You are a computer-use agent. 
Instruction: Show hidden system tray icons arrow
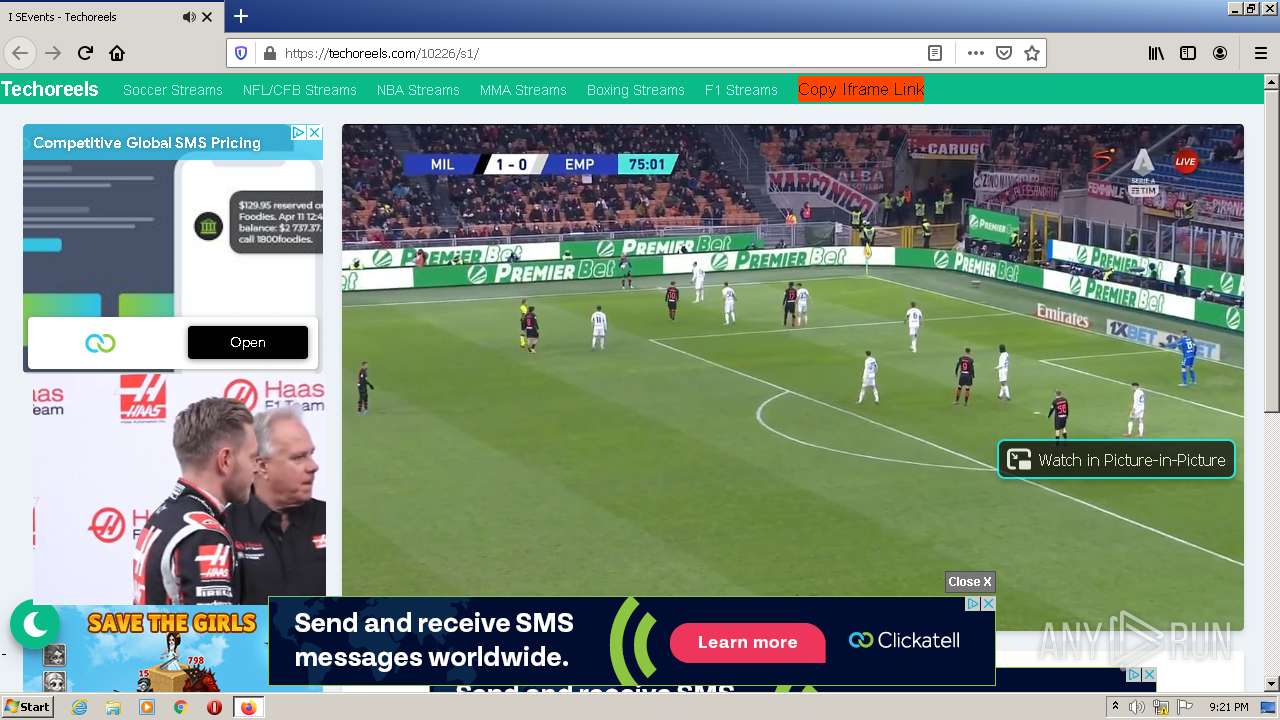[1115, 707]
